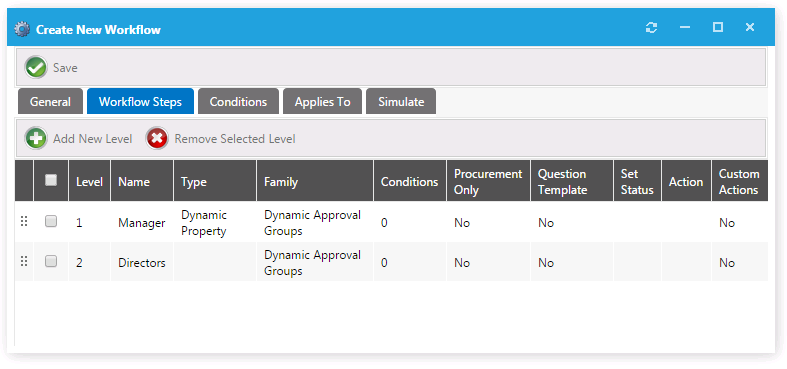Click the green Add New Level plus icon
This screenshot has height=369, width=787.
(36, 139)
